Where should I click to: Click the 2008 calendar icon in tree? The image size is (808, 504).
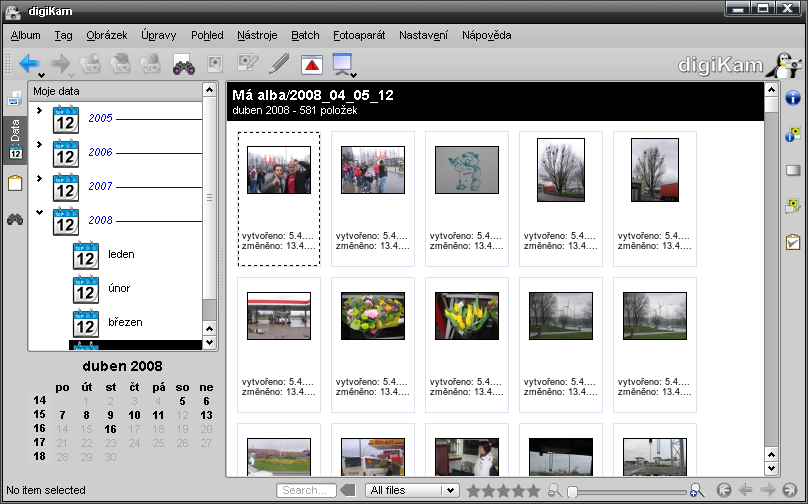point(66,221)
